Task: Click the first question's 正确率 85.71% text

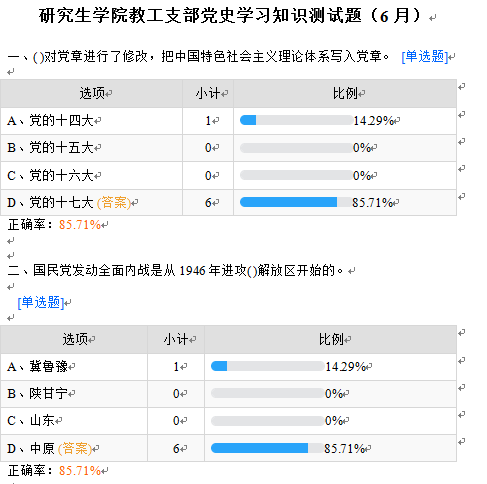Action: point(54,225)
